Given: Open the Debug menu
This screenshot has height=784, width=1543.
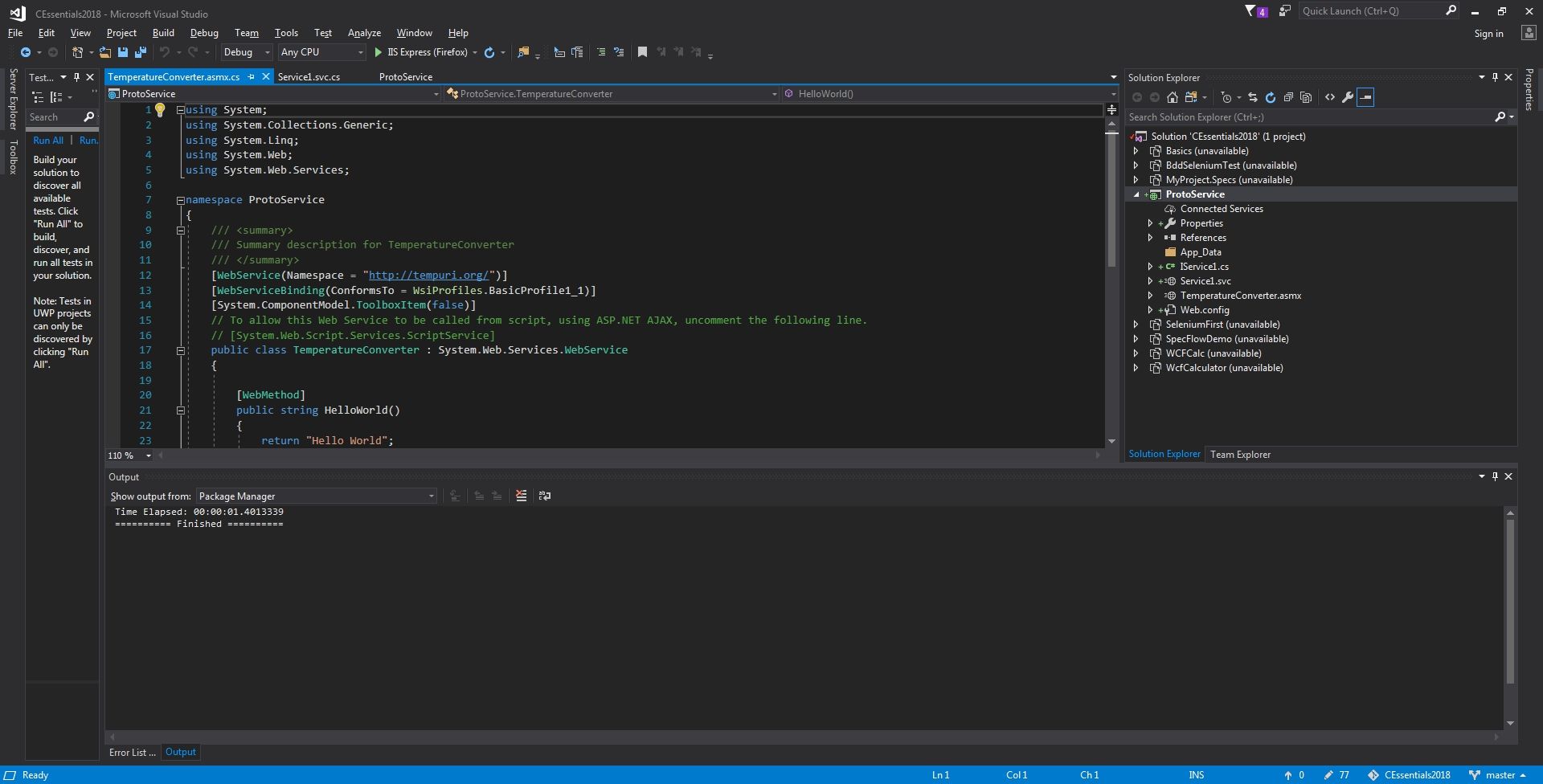Looking at the screenshot, I should [204, 33].
